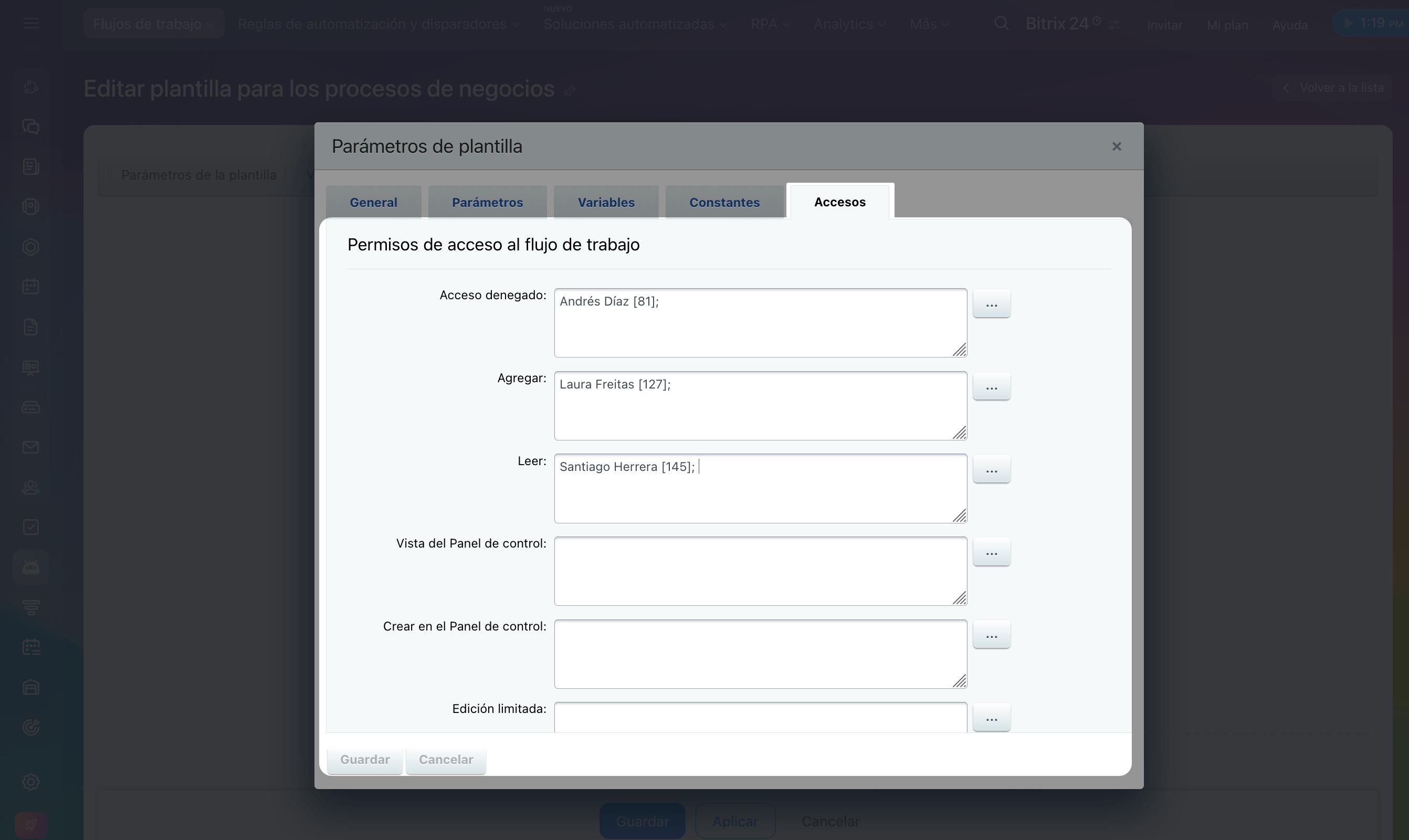Switch to the Variables tab
Image resolution: width=1409 pixels, height=840 pixels.
tap(605, 202)
